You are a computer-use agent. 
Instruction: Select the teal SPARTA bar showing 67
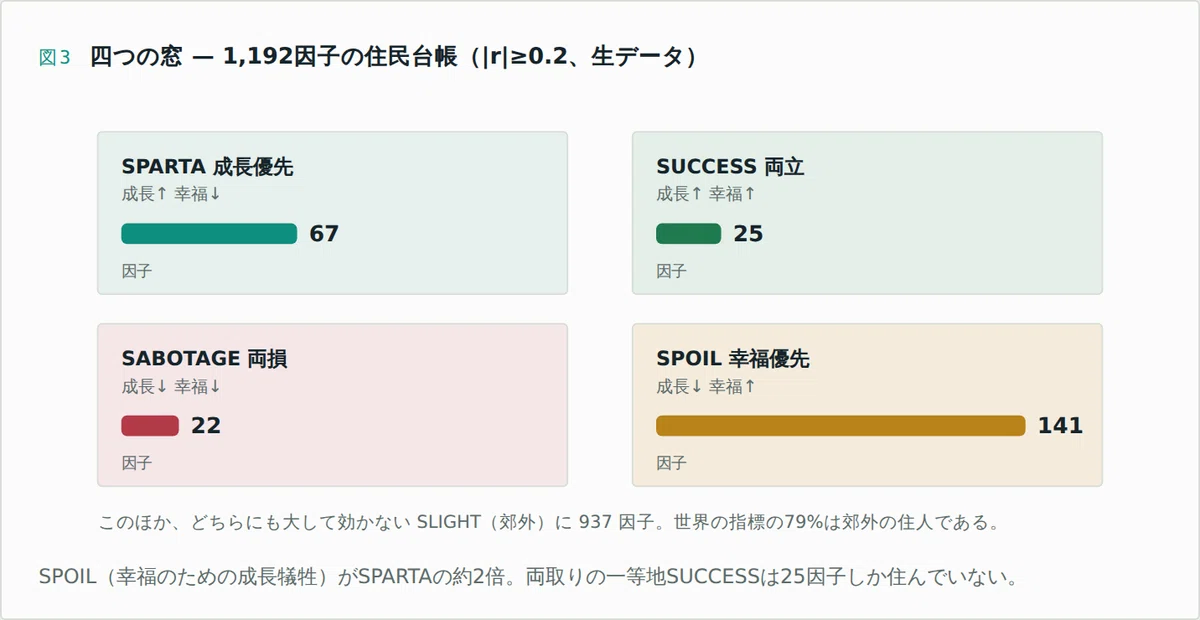(x=209, y=234)
